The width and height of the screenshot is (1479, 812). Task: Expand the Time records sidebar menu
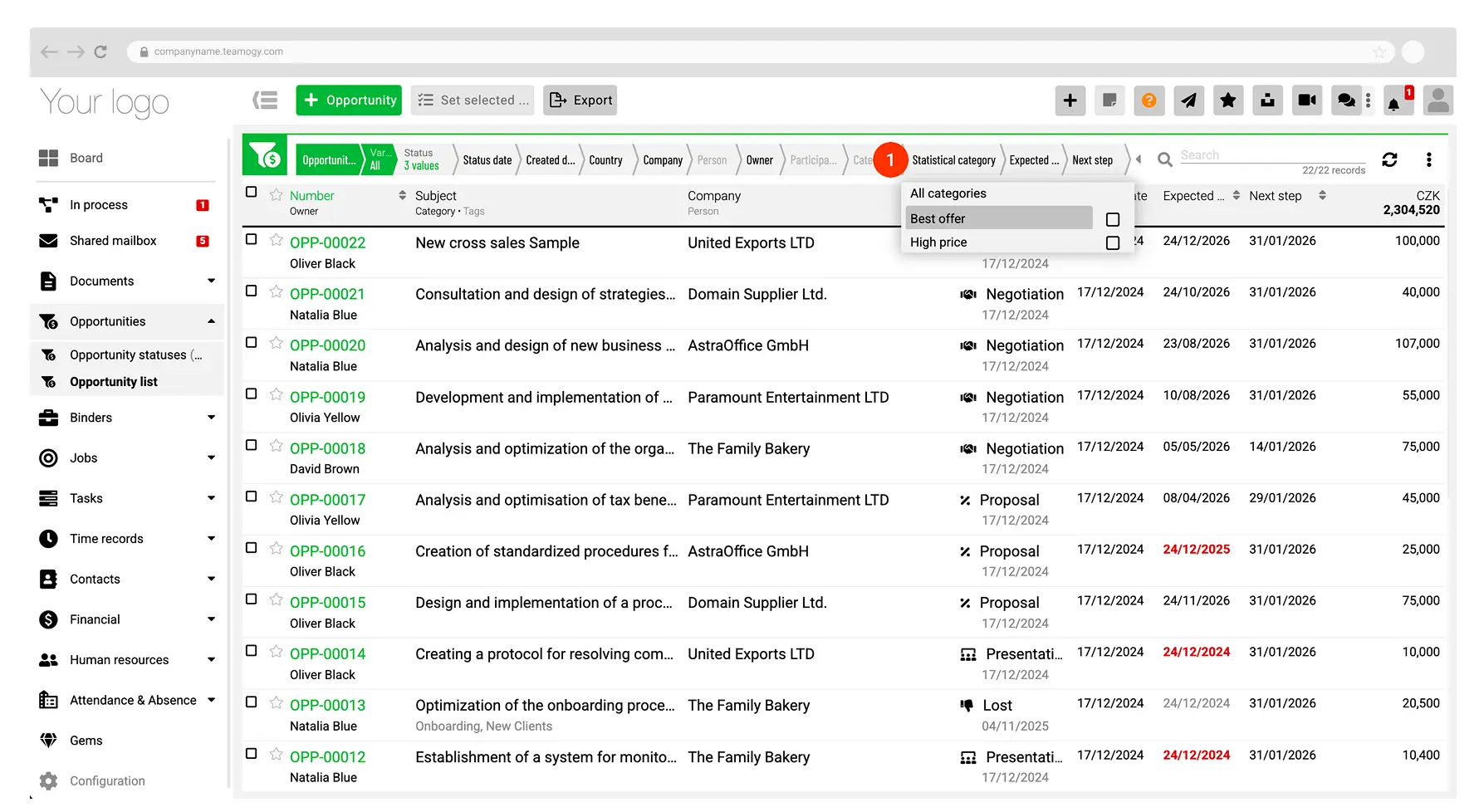click(211, 538)
